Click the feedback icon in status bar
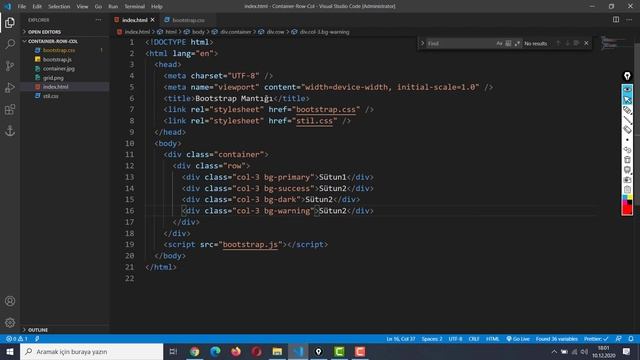 point(618,339)
